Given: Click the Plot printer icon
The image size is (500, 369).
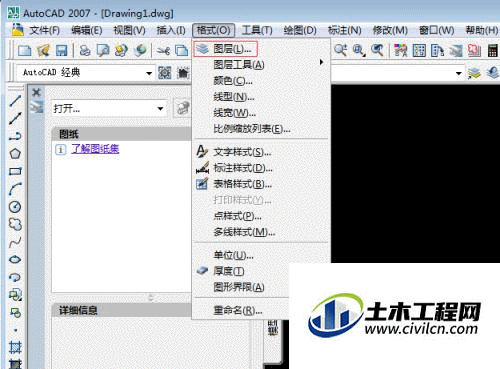Looking at the screenshot, I should 85,51.
